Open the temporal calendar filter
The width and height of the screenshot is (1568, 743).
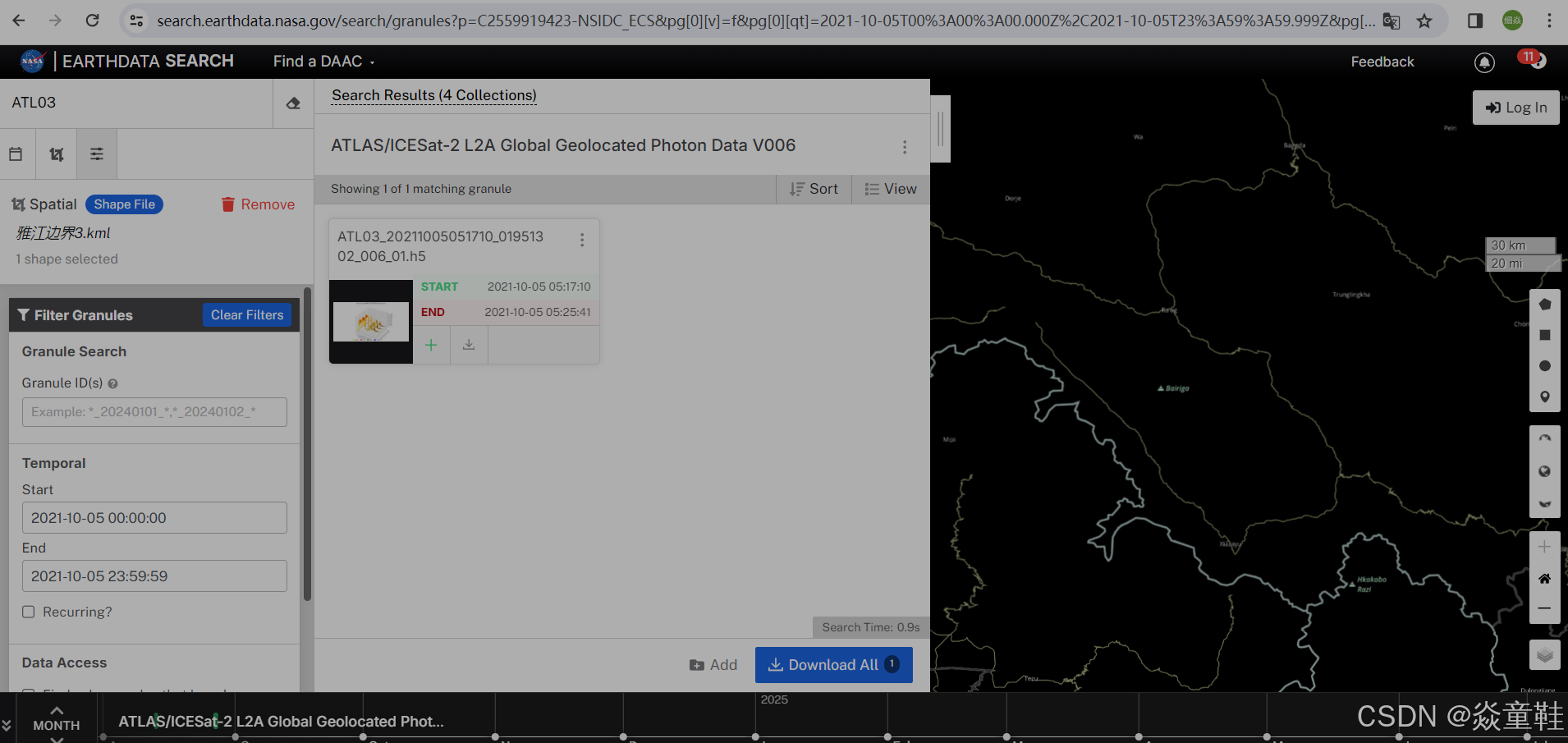(16, 154)
